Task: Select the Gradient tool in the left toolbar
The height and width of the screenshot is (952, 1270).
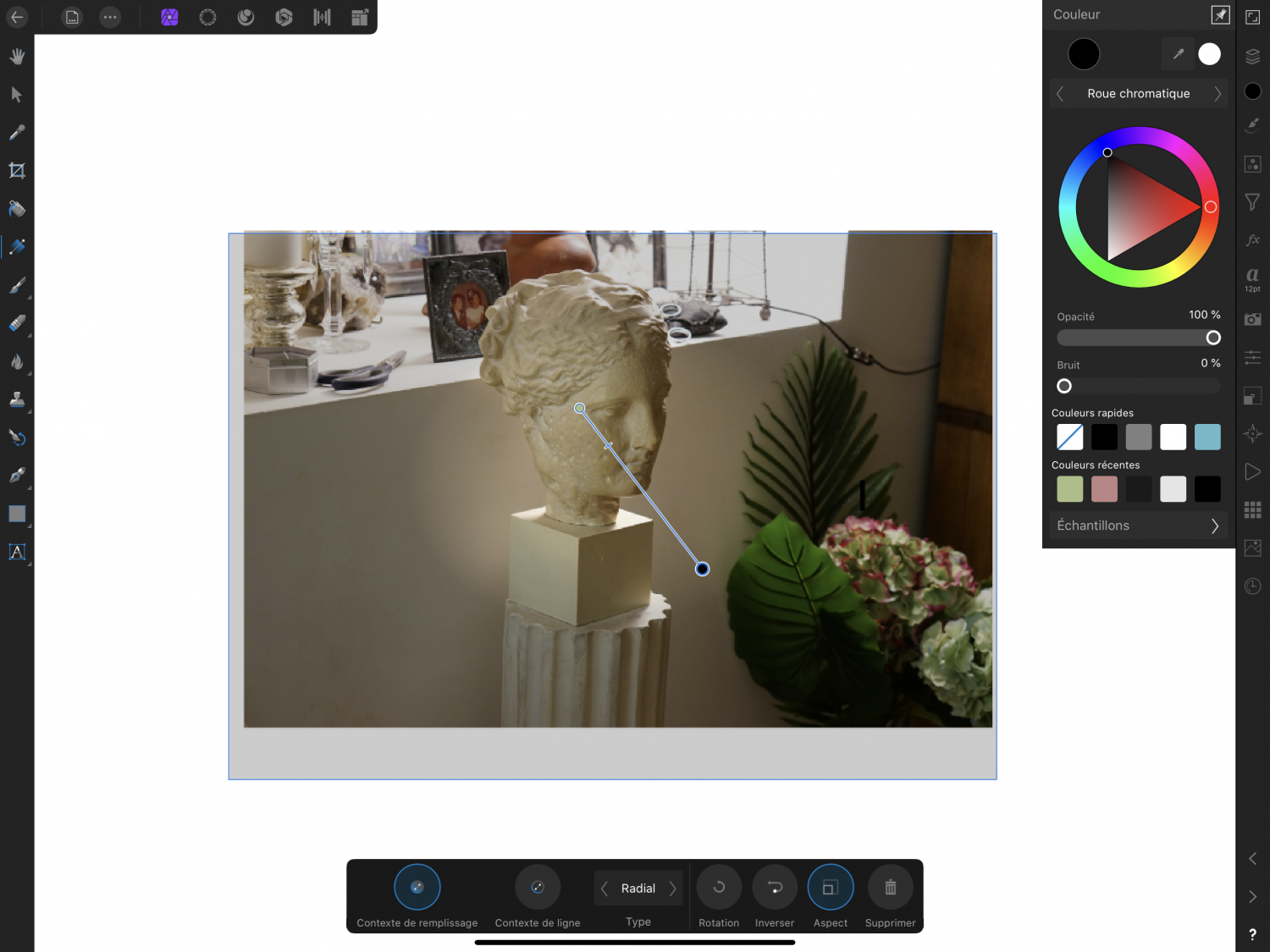Action: (17, 246)
